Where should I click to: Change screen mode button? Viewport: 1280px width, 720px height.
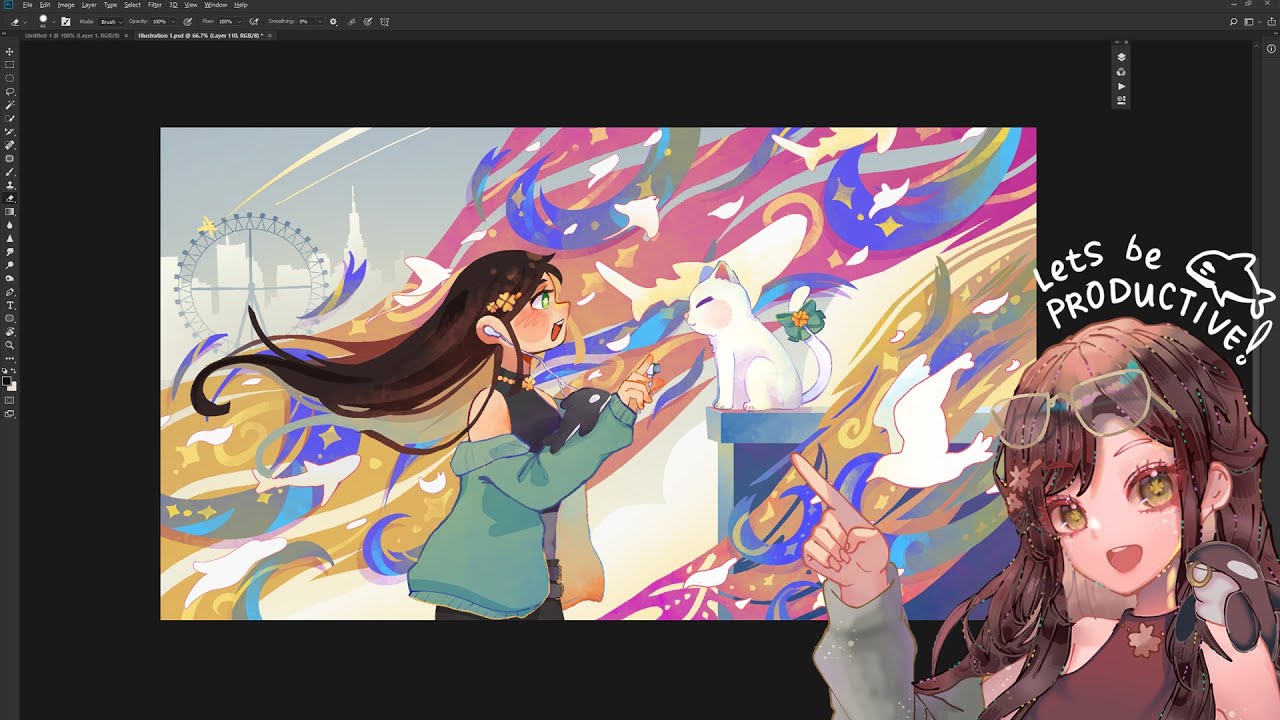[x=10, y=414]
